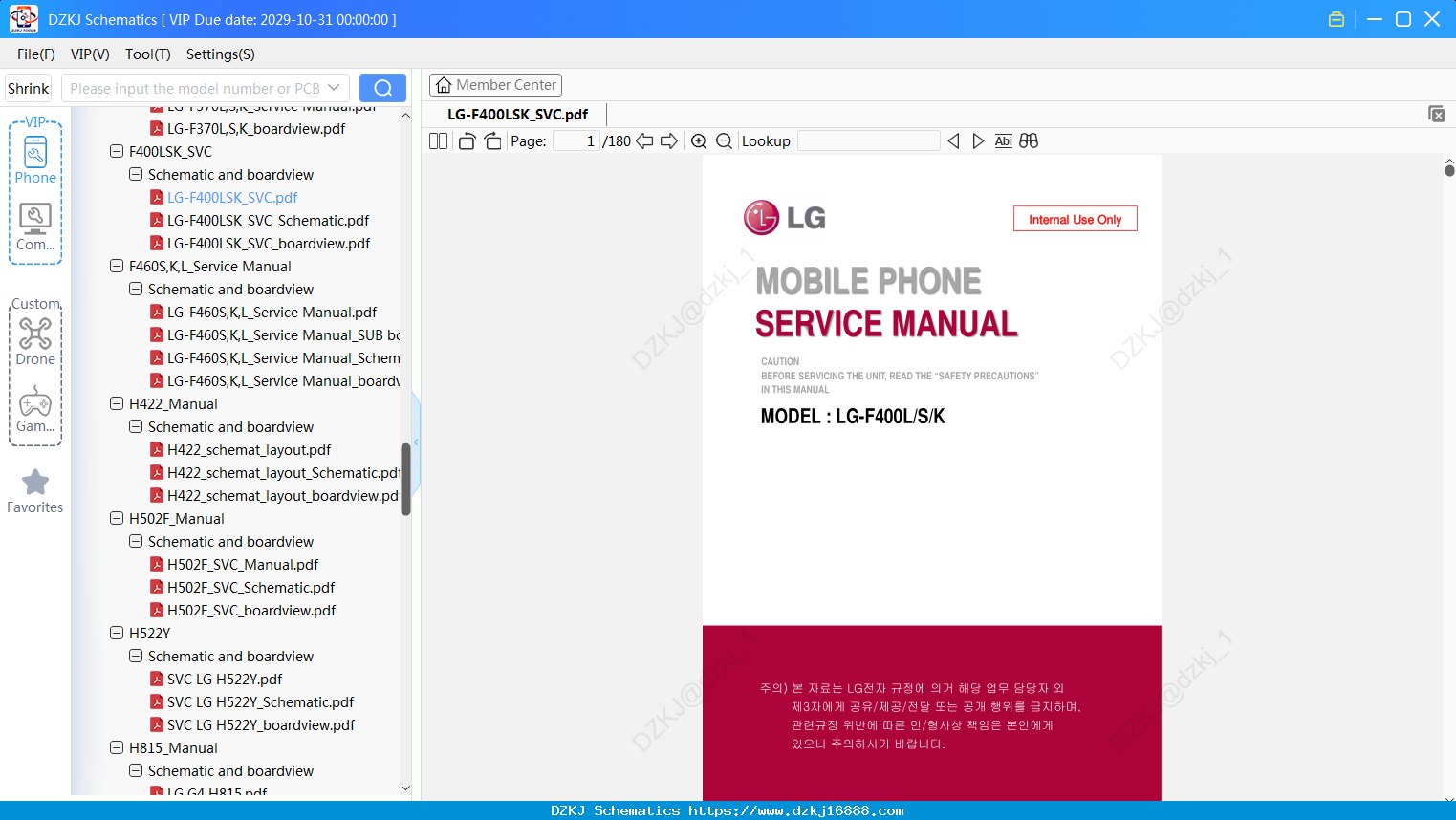Viewport: 1456px width, 820px height.
Task: Open the Phone category
Action: click(x=35, y=160)
